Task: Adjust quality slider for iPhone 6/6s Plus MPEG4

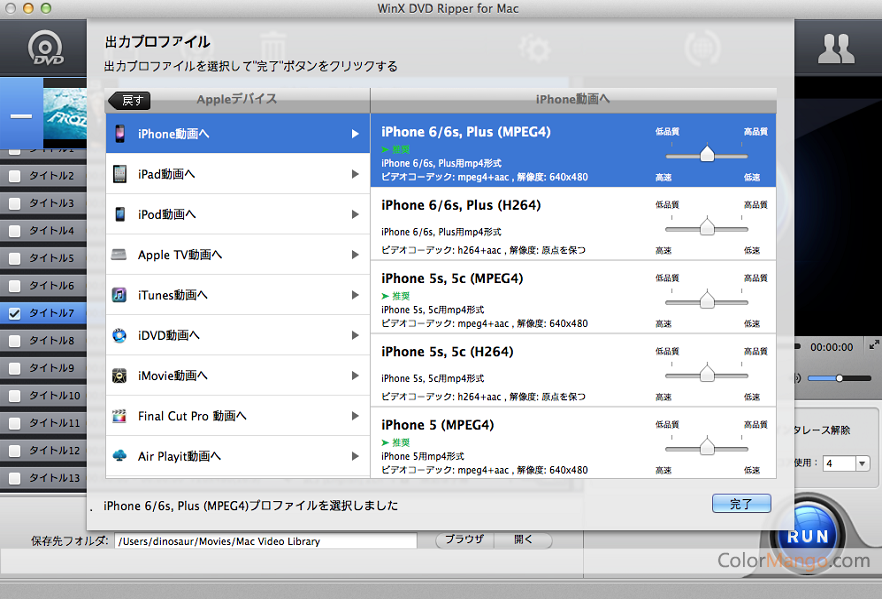Action: tap(707, 154)
